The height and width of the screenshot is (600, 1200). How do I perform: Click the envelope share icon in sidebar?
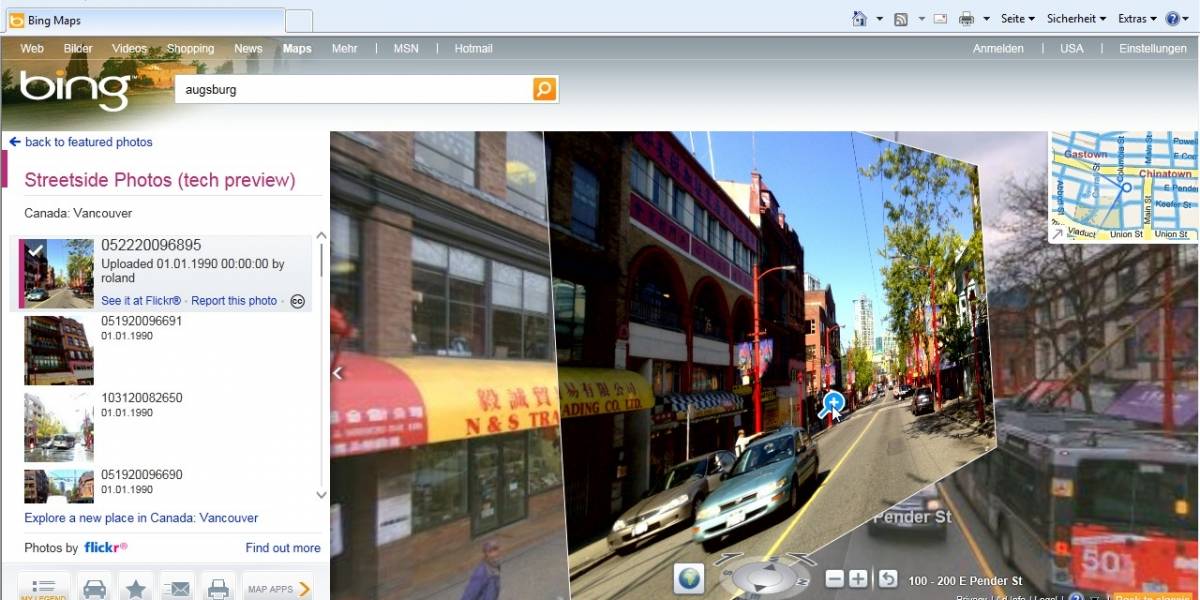177,588
